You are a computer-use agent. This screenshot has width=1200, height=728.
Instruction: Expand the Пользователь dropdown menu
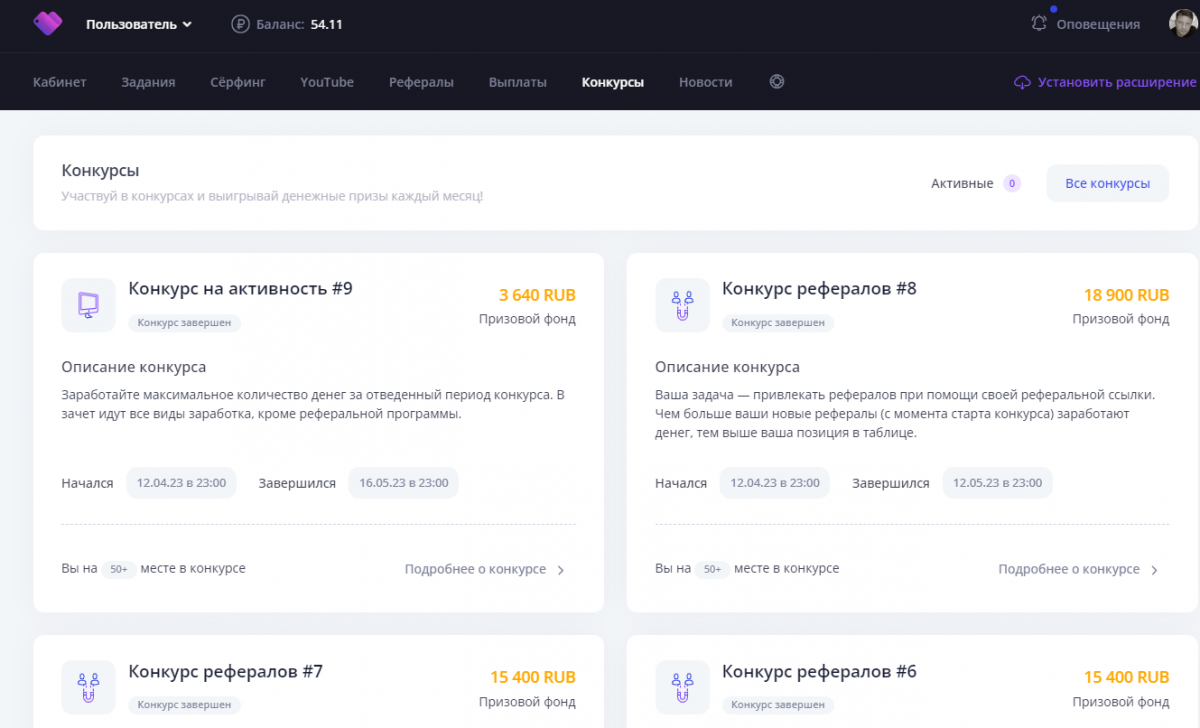(139, 24)
